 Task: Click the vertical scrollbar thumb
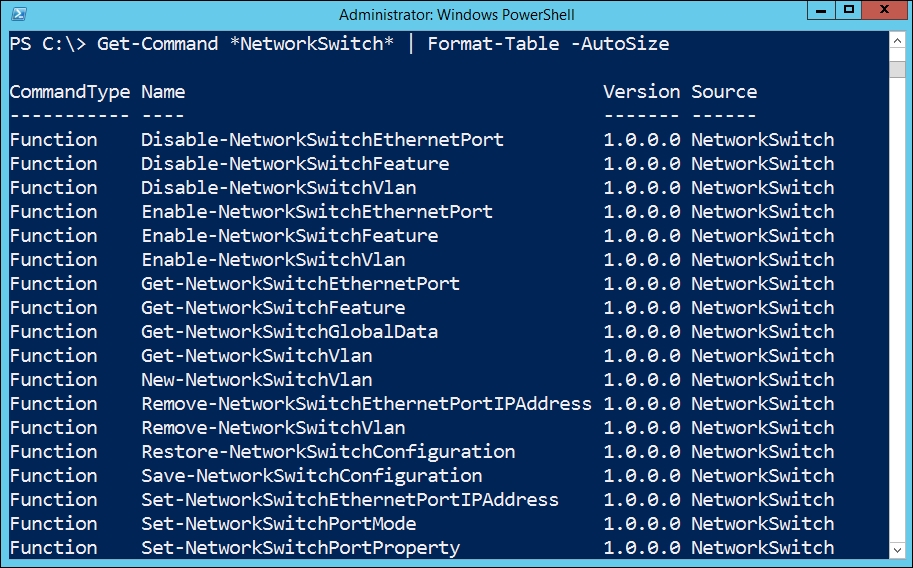[897, 68]
